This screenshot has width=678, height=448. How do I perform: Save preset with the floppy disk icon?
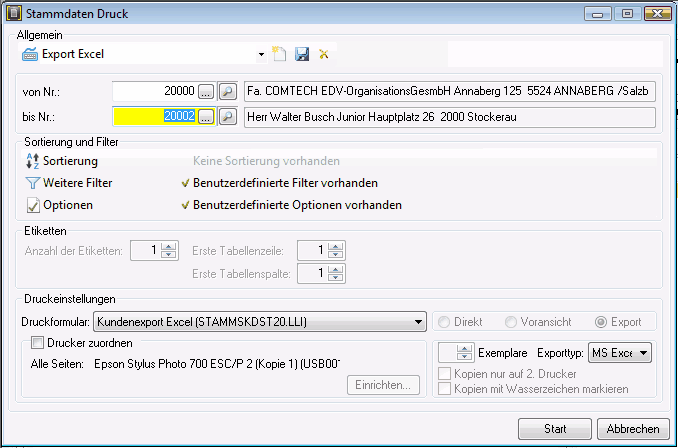click(x=302, y=54)
